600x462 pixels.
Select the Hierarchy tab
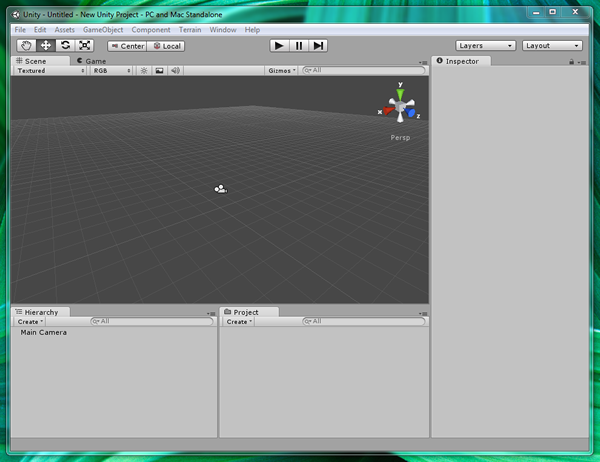pos(41,312)
